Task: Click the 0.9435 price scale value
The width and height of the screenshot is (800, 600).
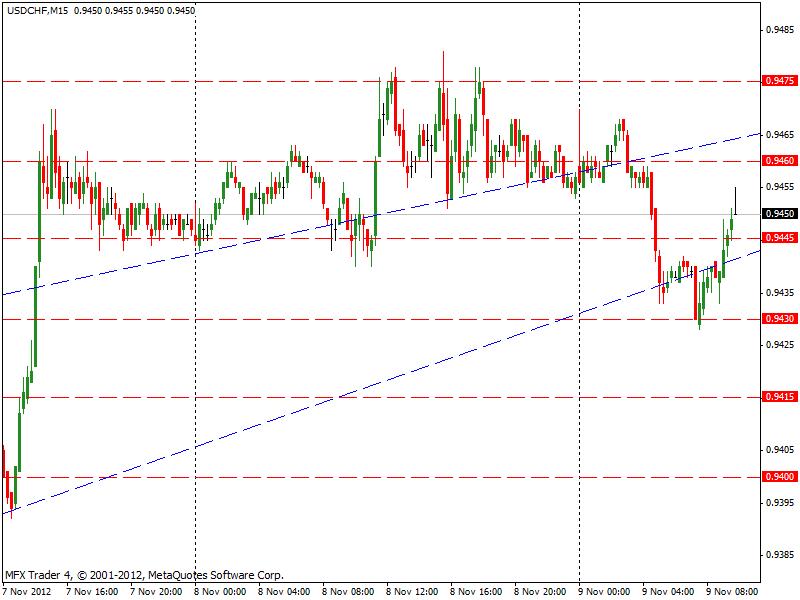Action: (x=780, y=293)
